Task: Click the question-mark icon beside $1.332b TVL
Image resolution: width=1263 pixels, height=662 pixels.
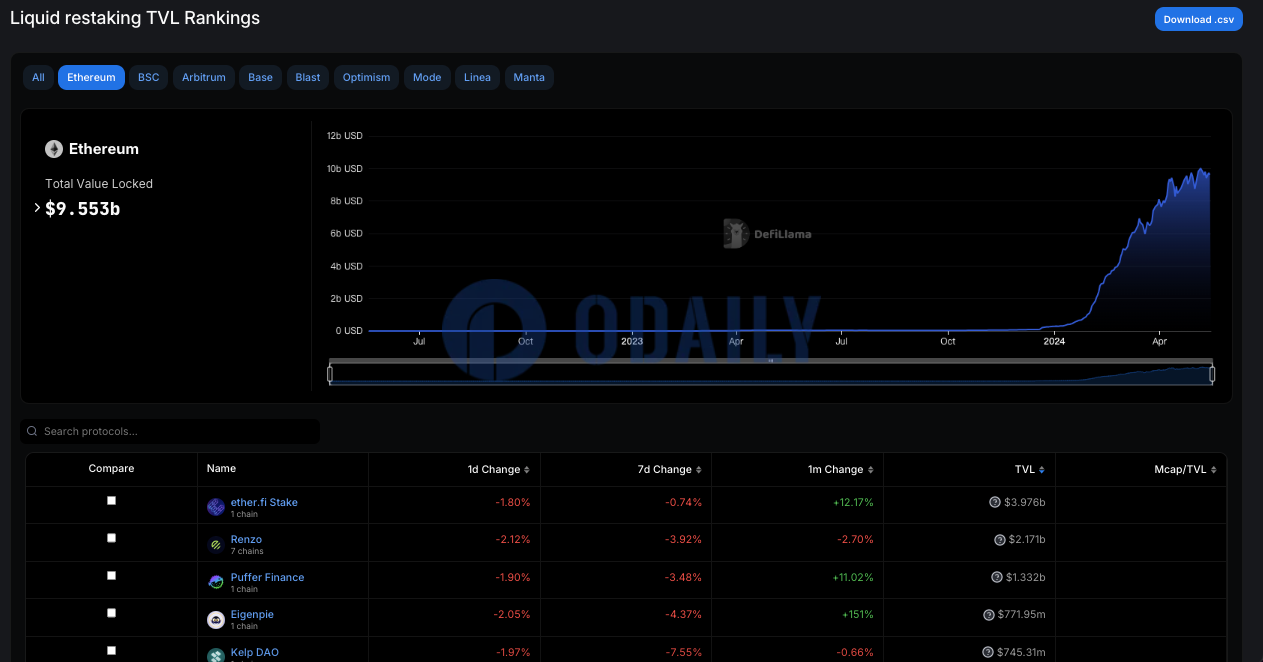Action: pyautogui.click(x=997, y=577)
